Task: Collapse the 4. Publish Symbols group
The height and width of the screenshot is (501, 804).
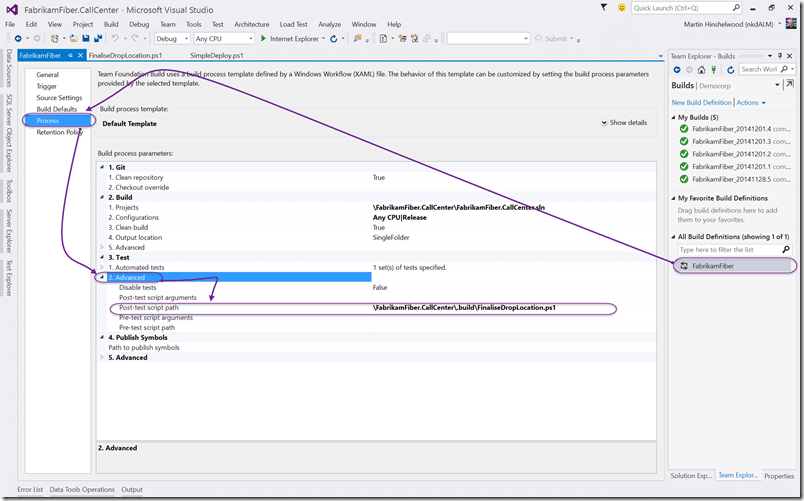Action: coord(102,337)
